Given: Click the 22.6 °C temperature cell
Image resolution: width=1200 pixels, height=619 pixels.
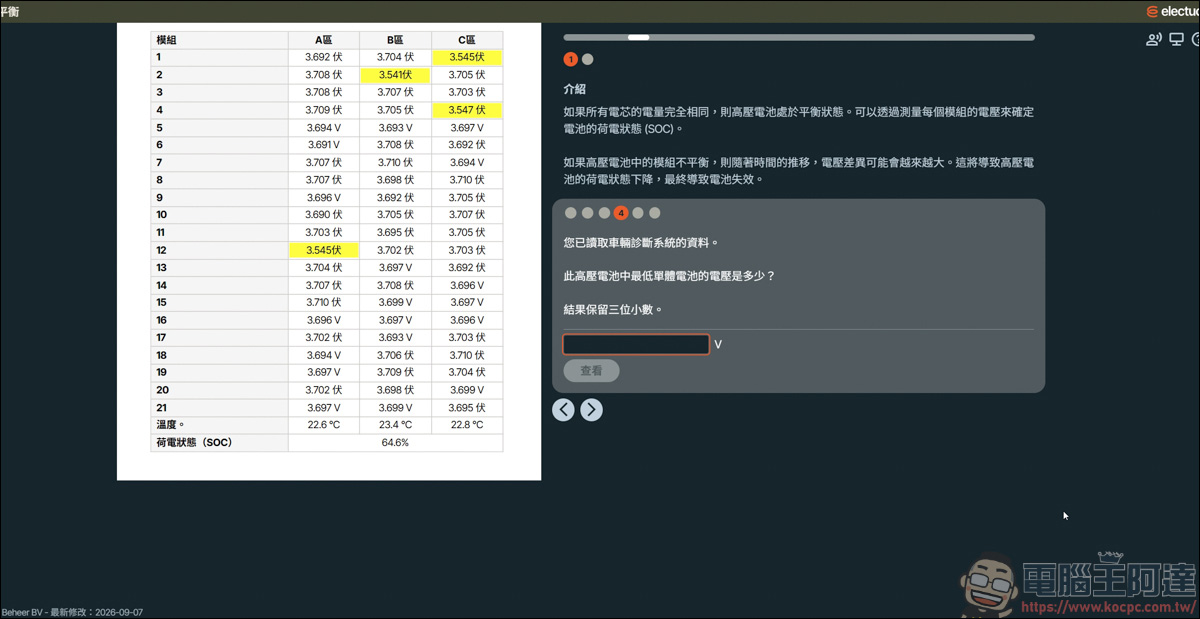Looking at the screenshot, I should coord(323,425).
